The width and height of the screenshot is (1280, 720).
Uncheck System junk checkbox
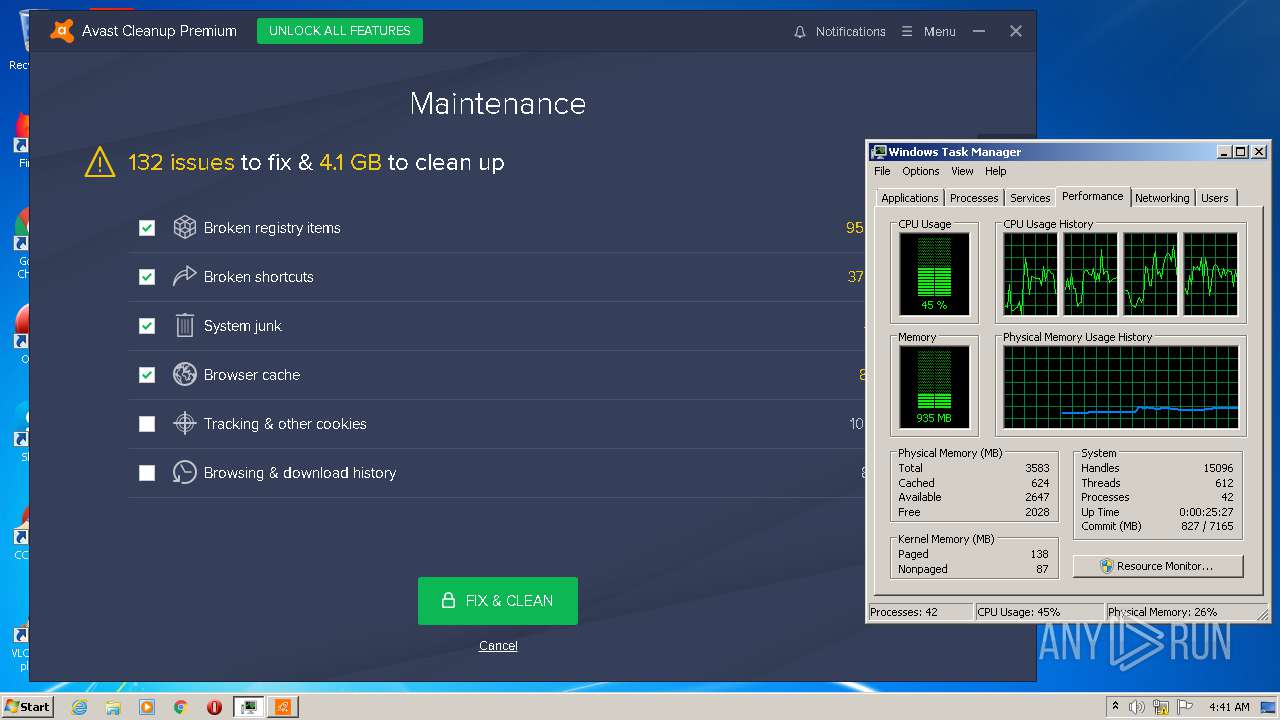147,326
